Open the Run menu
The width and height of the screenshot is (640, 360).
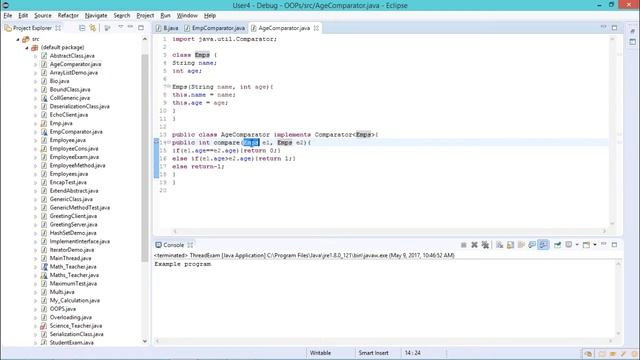click(x=165, y=16)
